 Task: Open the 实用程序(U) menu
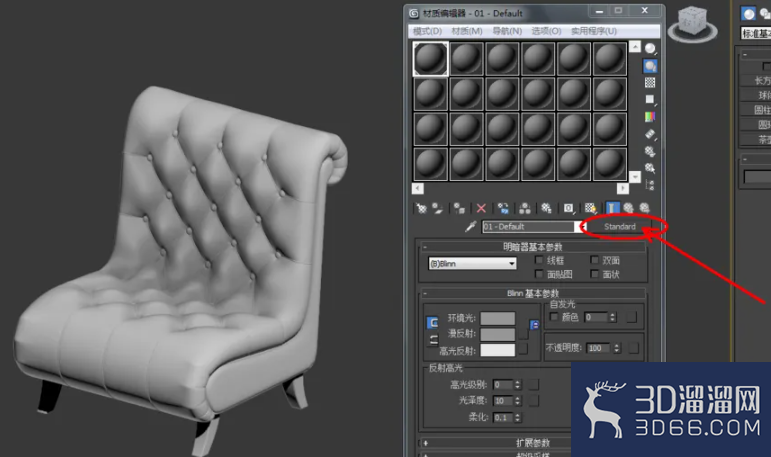[x=593, y=31]
